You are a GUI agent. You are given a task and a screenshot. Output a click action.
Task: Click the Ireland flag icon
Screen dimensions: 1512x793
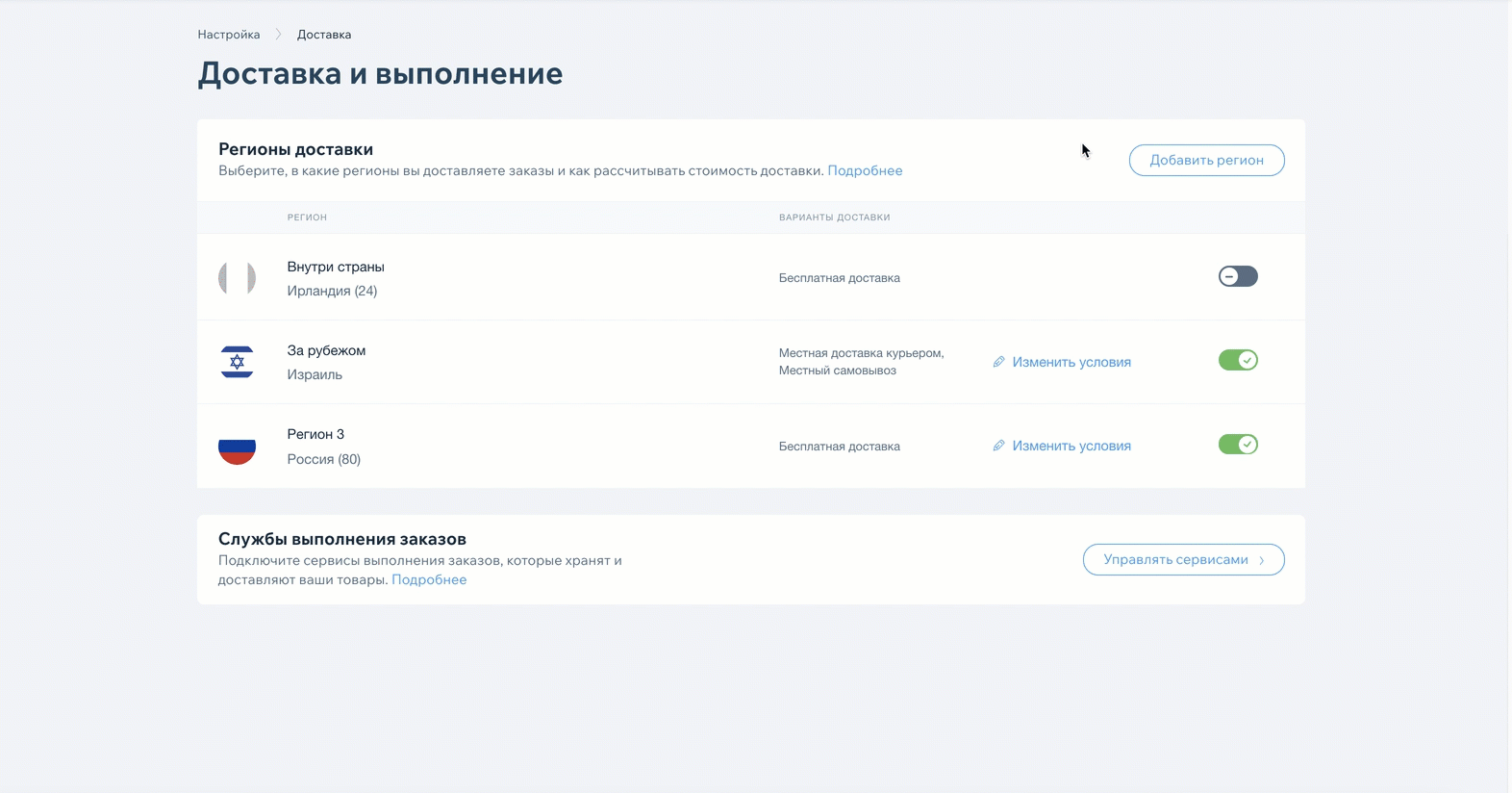click(x=237, y=278)
